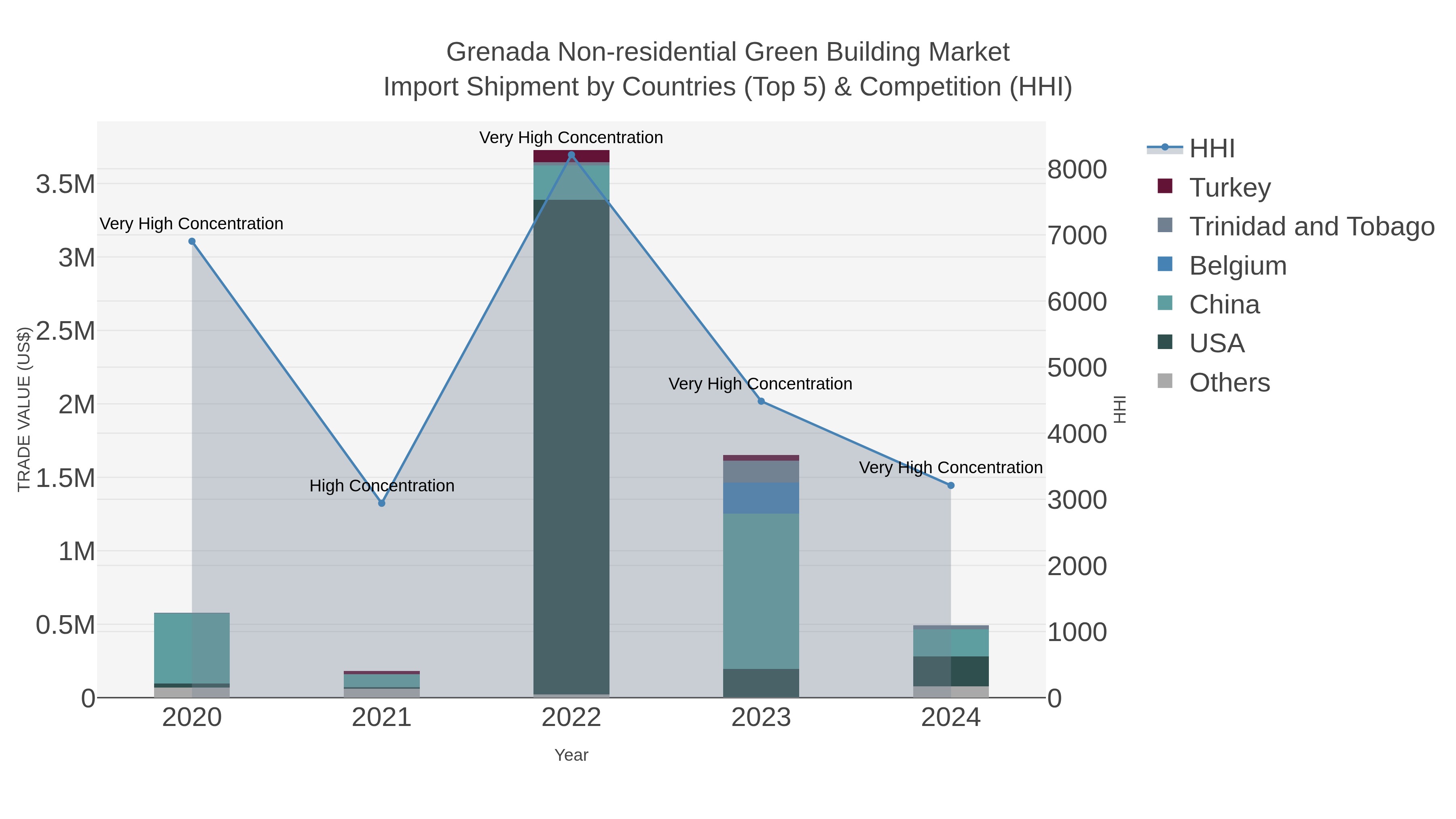
Task: Click the chart title text
Action: coord(728,69)
